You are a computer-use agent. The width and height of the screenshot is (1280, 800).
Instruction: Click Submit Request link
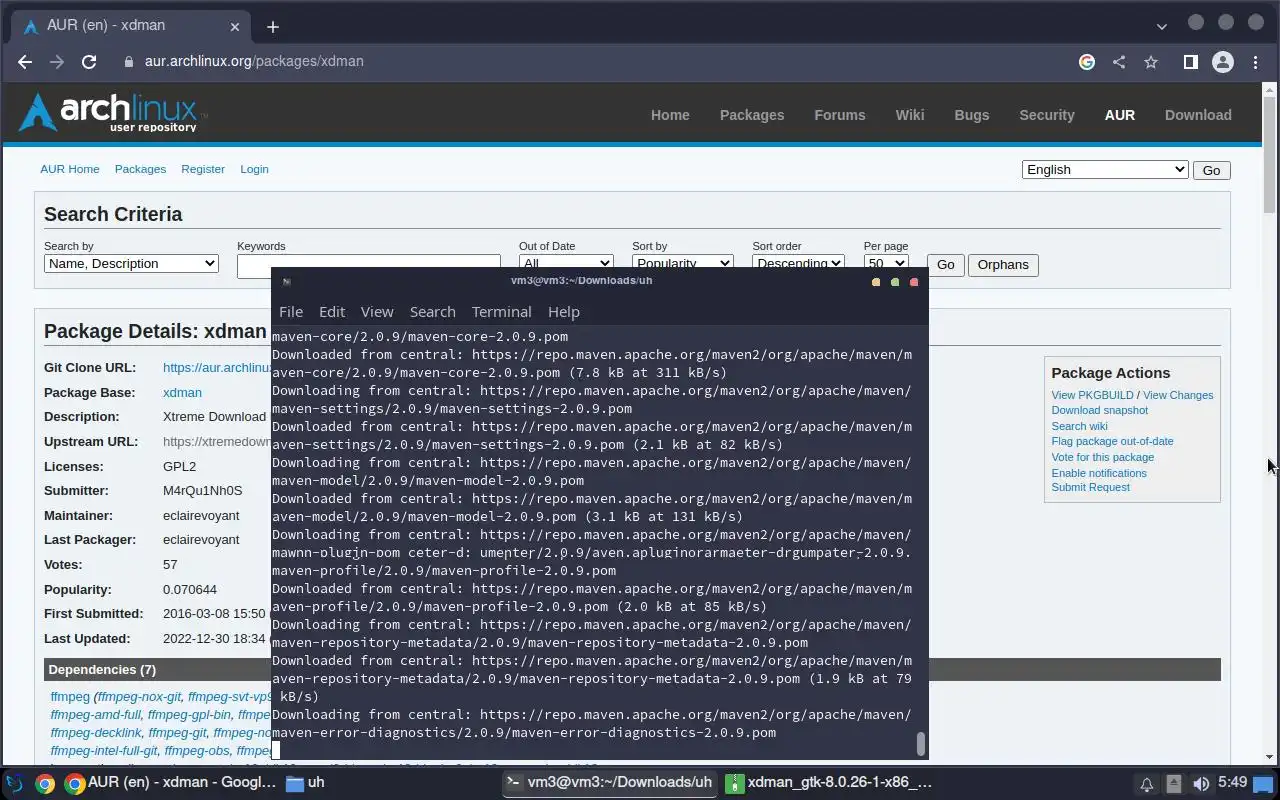tap(1090, 487)
